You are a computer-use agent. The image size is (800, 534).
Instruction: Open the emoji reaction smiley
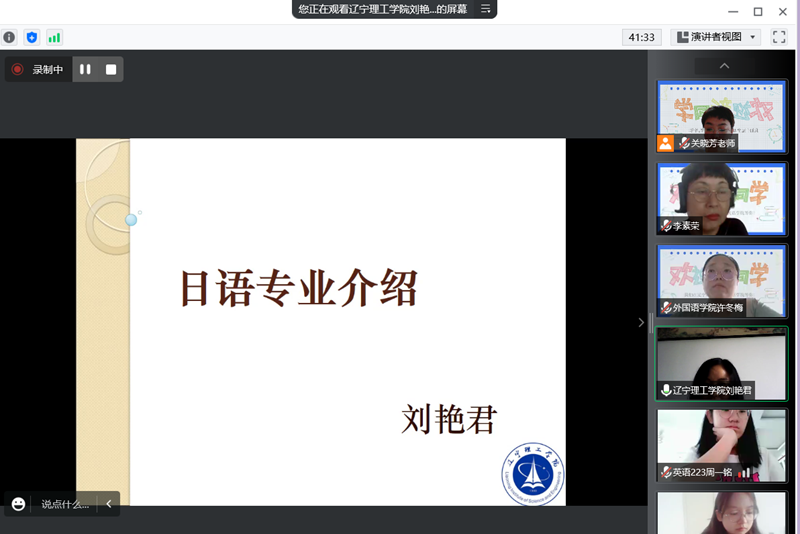[18, 504]
